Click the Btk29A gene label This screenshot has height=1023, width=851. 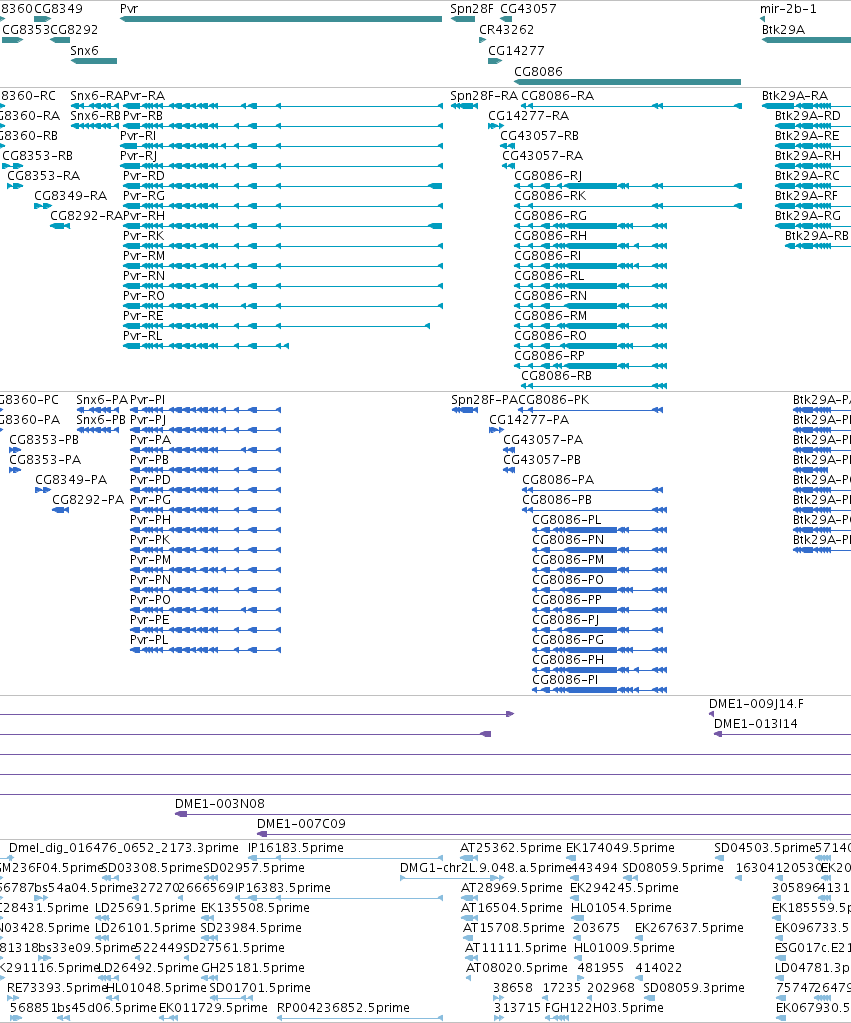[x=783, y=30]
